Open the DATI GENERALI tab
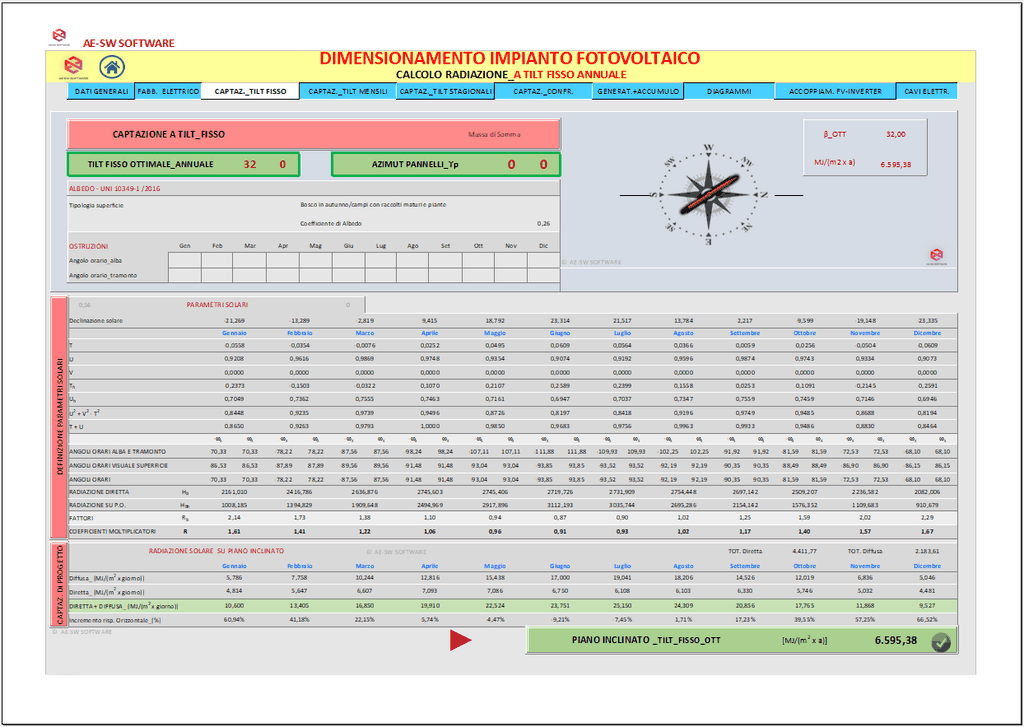This screenshot has height=727, width=1024. (x=101, y=91)
